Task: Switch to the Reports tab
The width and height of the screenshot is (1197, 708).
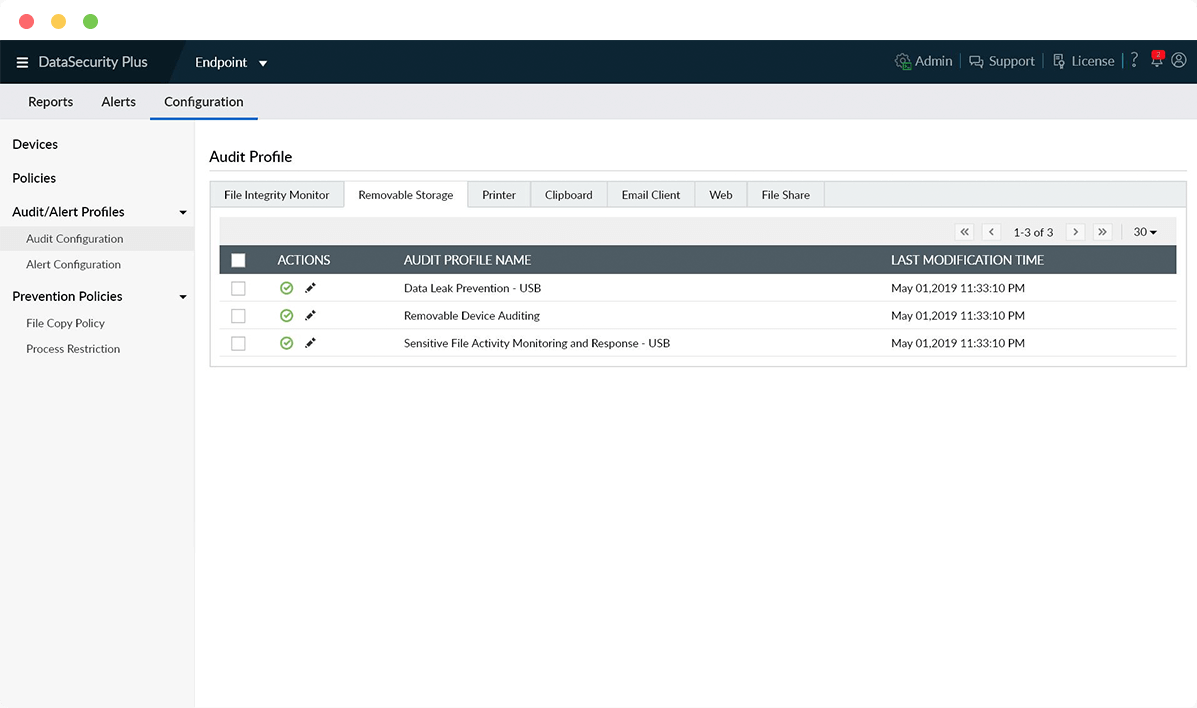Action: [x=50, y=102]
